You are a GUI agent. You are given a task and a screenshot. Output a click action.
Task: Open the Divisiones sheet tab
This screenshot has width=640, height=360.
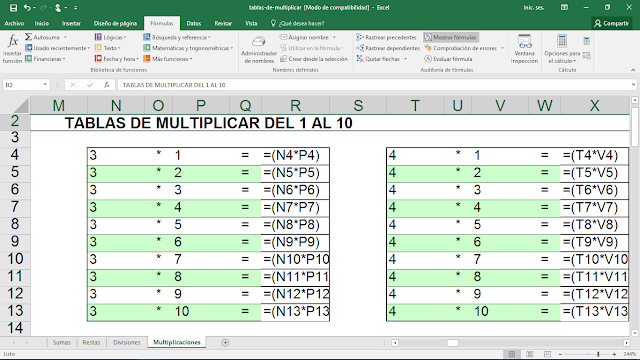127,342
